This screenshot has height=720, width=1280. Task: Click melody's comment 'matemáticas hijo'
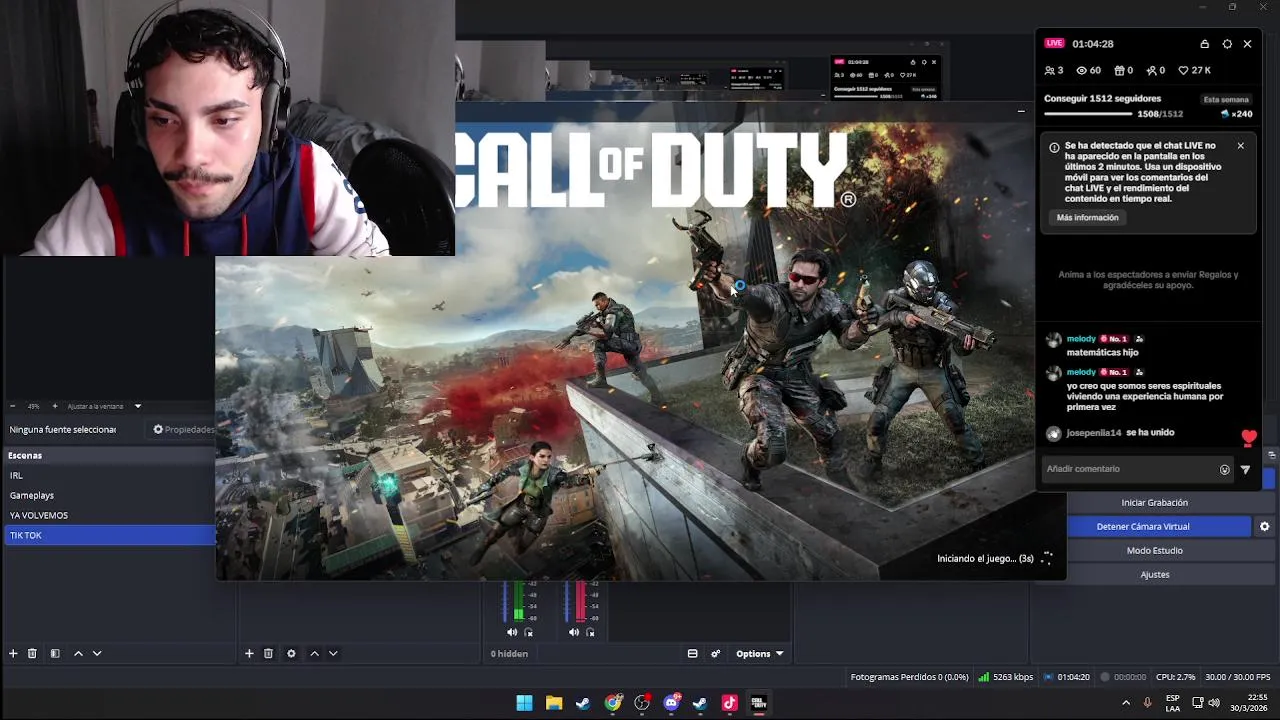coord(1102,352)
